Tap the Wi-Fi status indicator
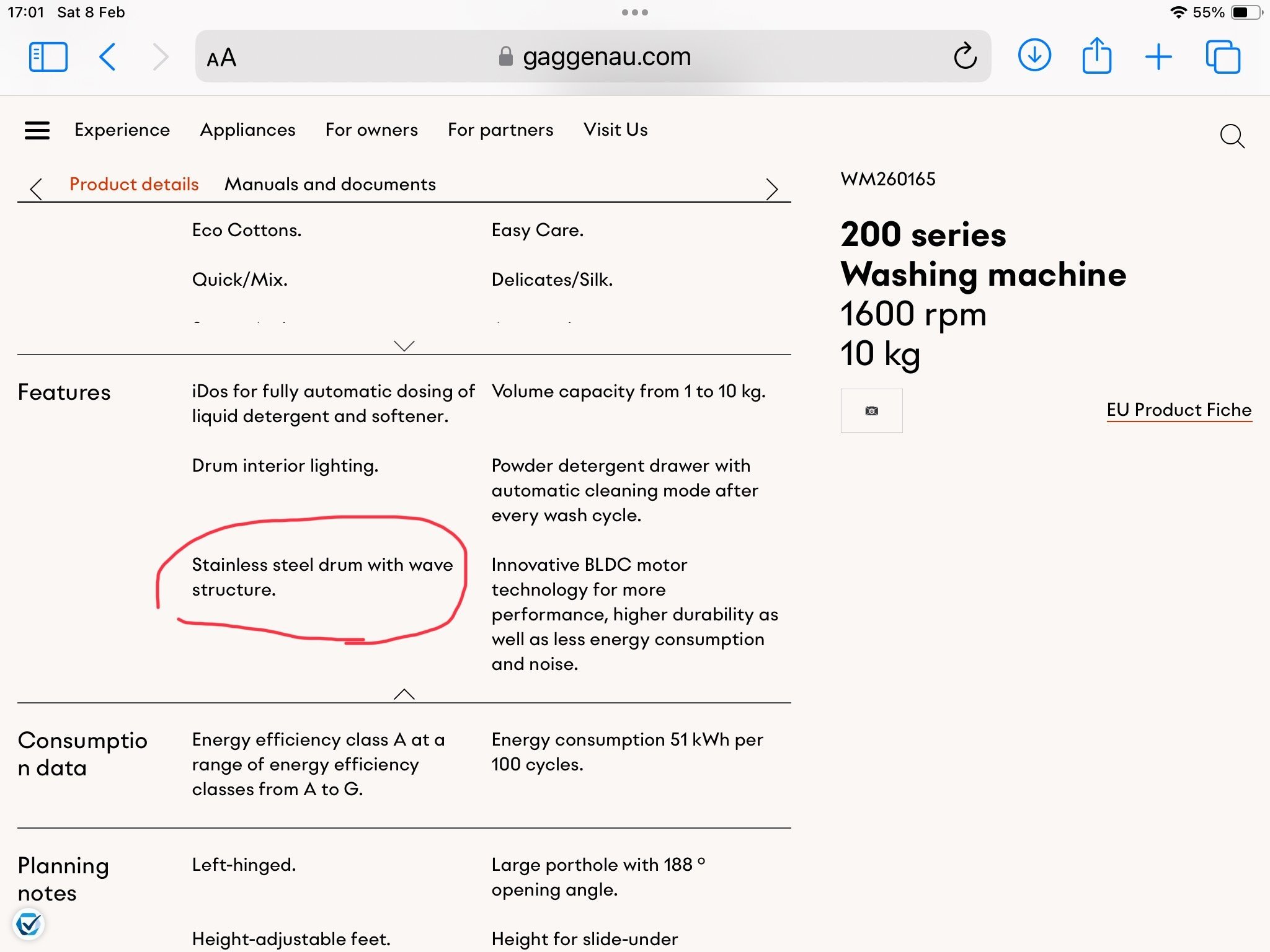1270x952 pixels. 1178,12
